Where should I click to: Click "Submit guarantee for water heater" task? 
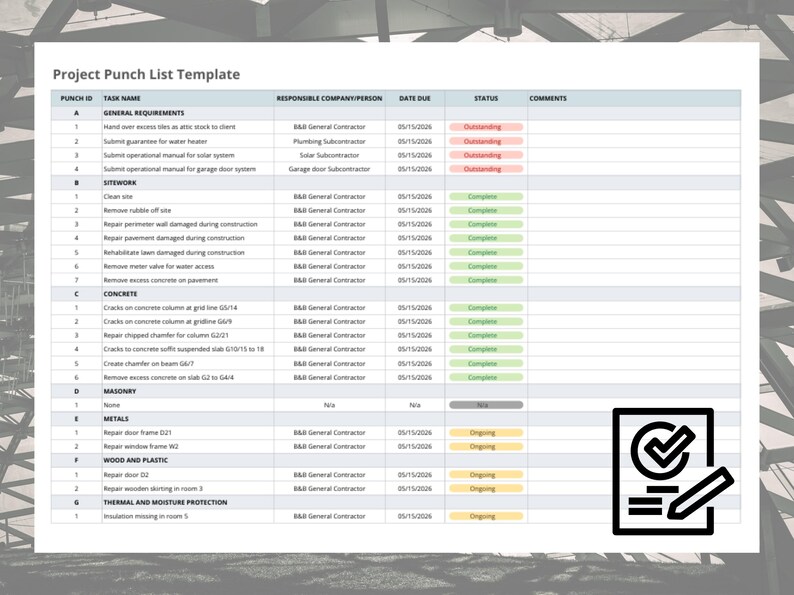[x=155, y=141]
